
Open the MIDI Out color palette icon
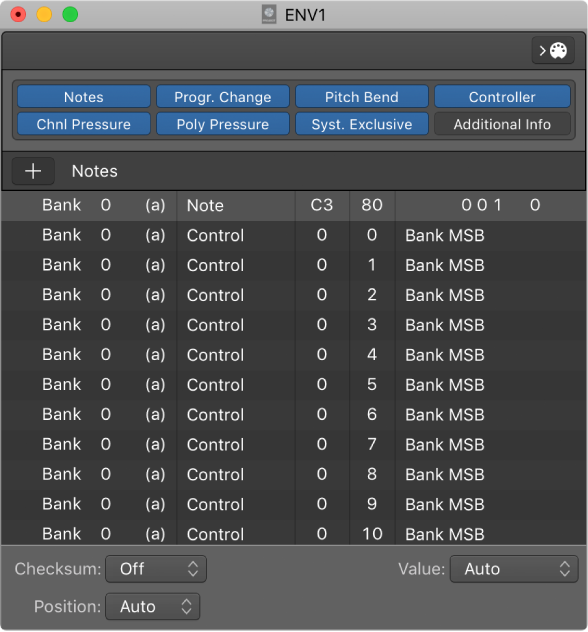click(553, 50)
